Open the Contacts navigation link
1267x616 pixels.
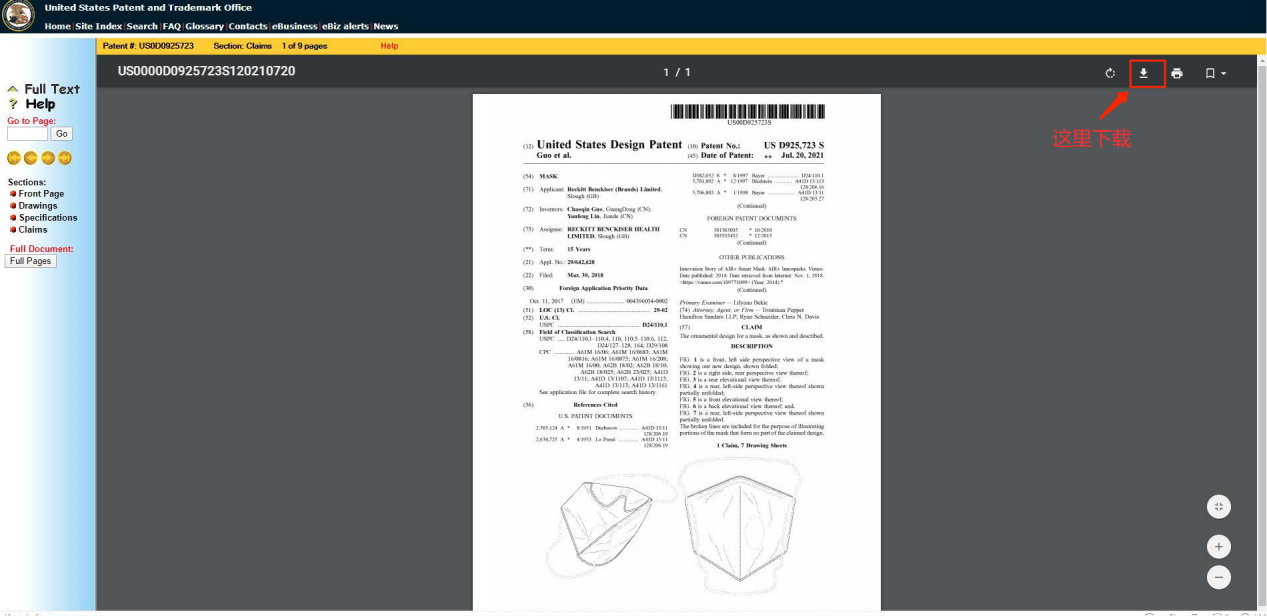[x=248, y=26]
